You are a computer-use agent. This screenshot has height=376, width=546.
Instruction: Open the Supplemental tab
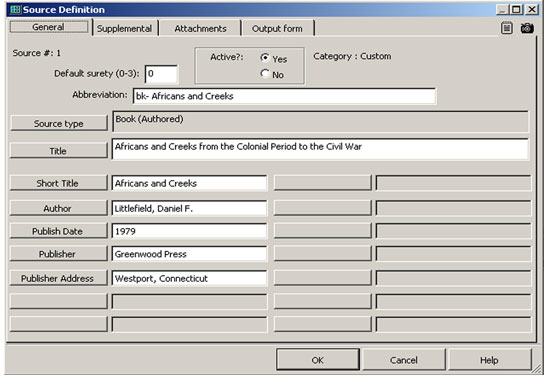pyautogui.click(x=124, y=29)
